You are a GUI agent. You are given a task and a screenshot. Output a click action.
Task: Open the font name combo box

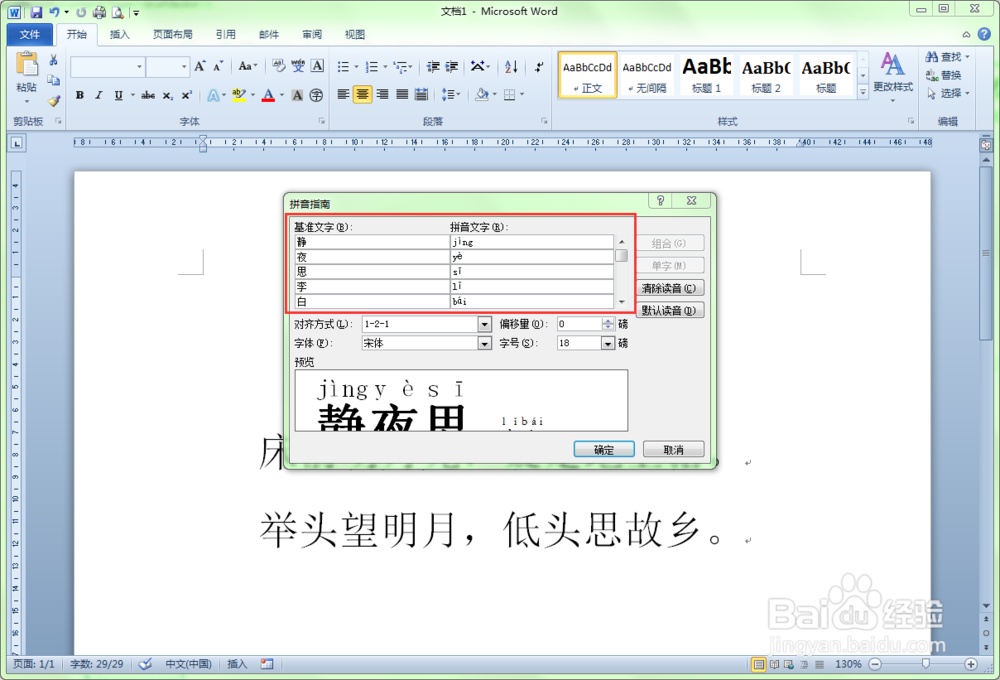[x=107, y=66]
